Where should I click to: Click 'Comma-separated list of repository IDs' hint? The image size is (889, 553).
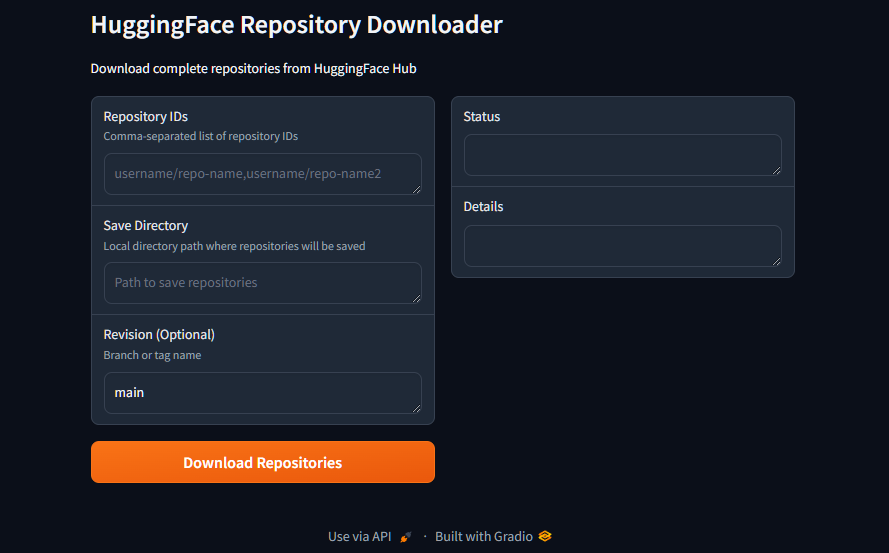click(201, 136)
